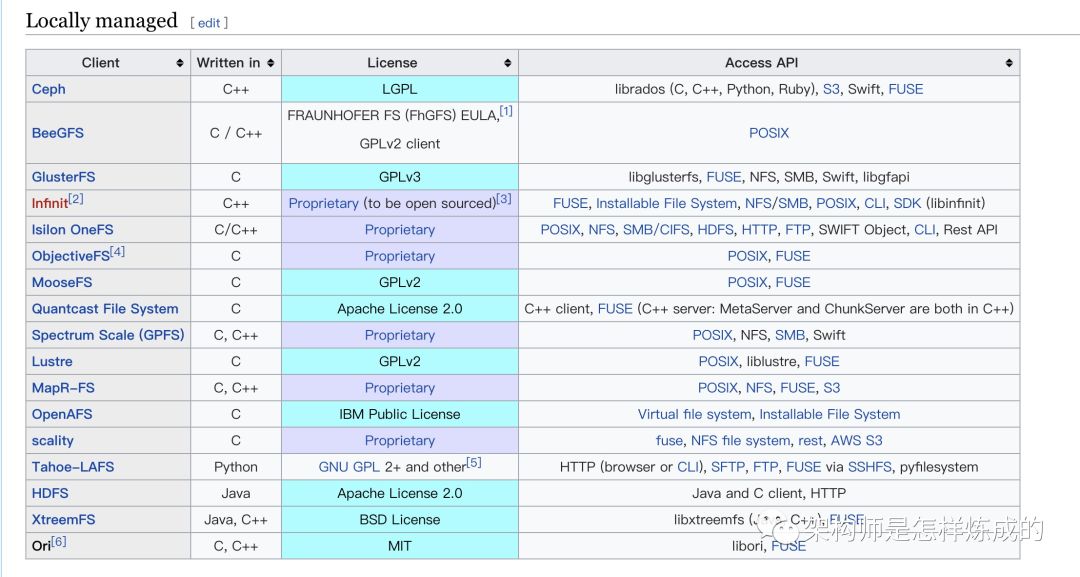Open the FUSE link in Ceph row

click(x=906, y=89)
